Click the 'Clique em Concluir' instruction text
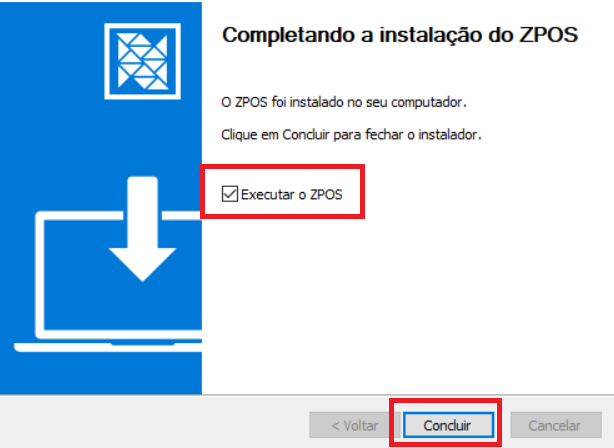This screenshot has width=614, height=448. pyautogui.click(x=351, y=135)
